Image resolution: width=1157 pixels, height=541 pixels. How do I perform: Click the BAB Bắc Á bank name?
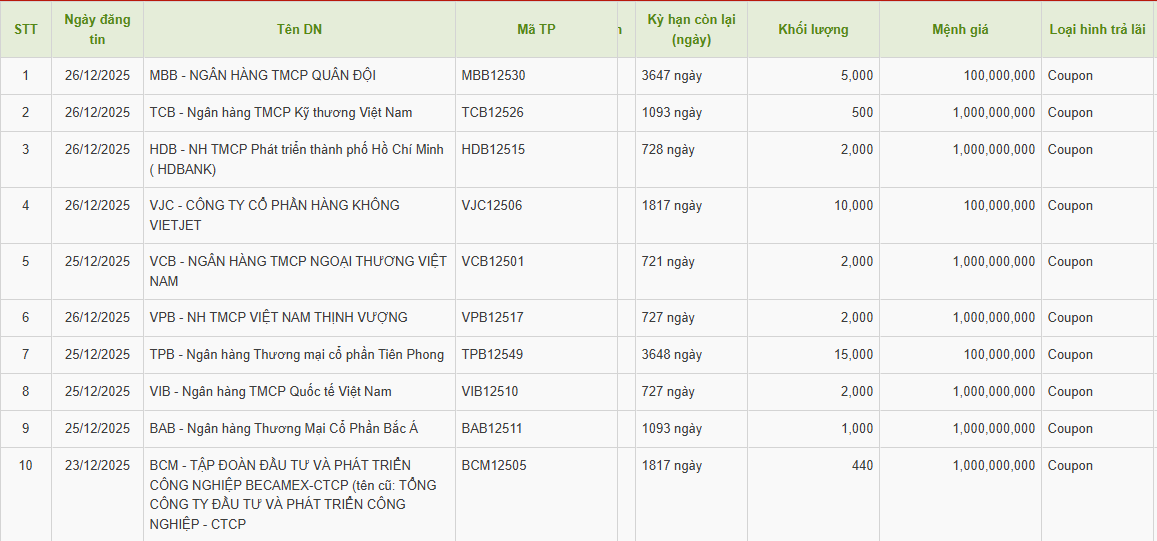pos(283,429)
